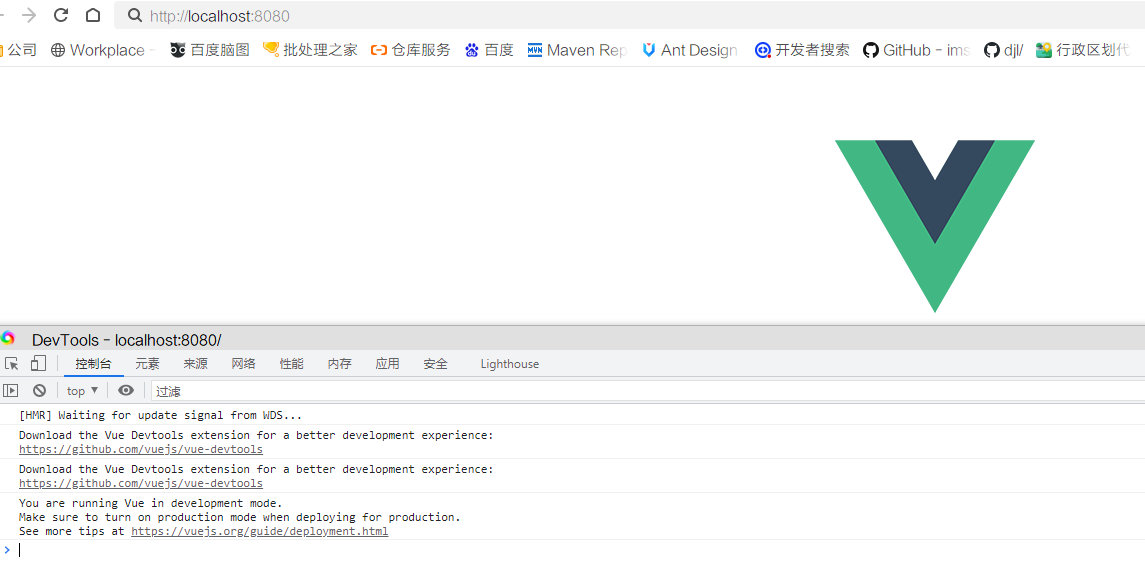Click the HMR waiting for WDS message

(x=161, y=416)
